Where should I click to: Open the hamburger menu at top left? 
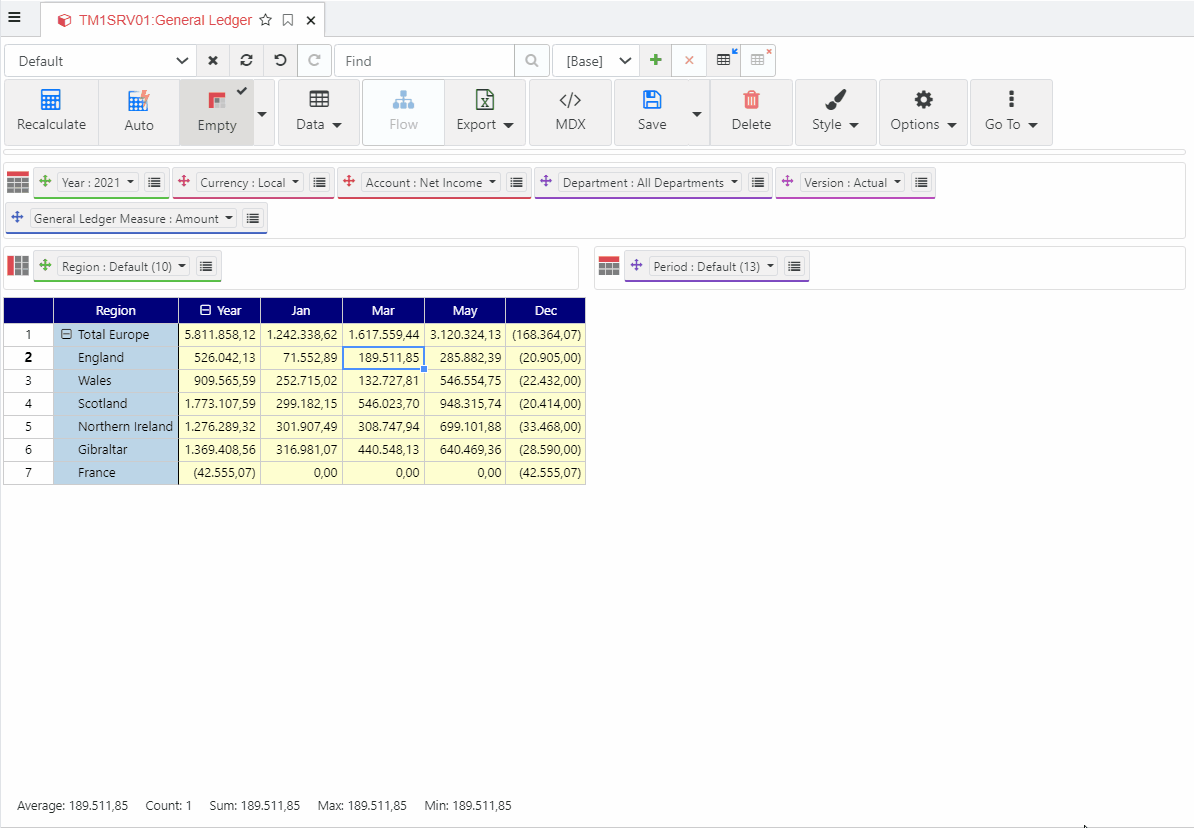[14, 17]
